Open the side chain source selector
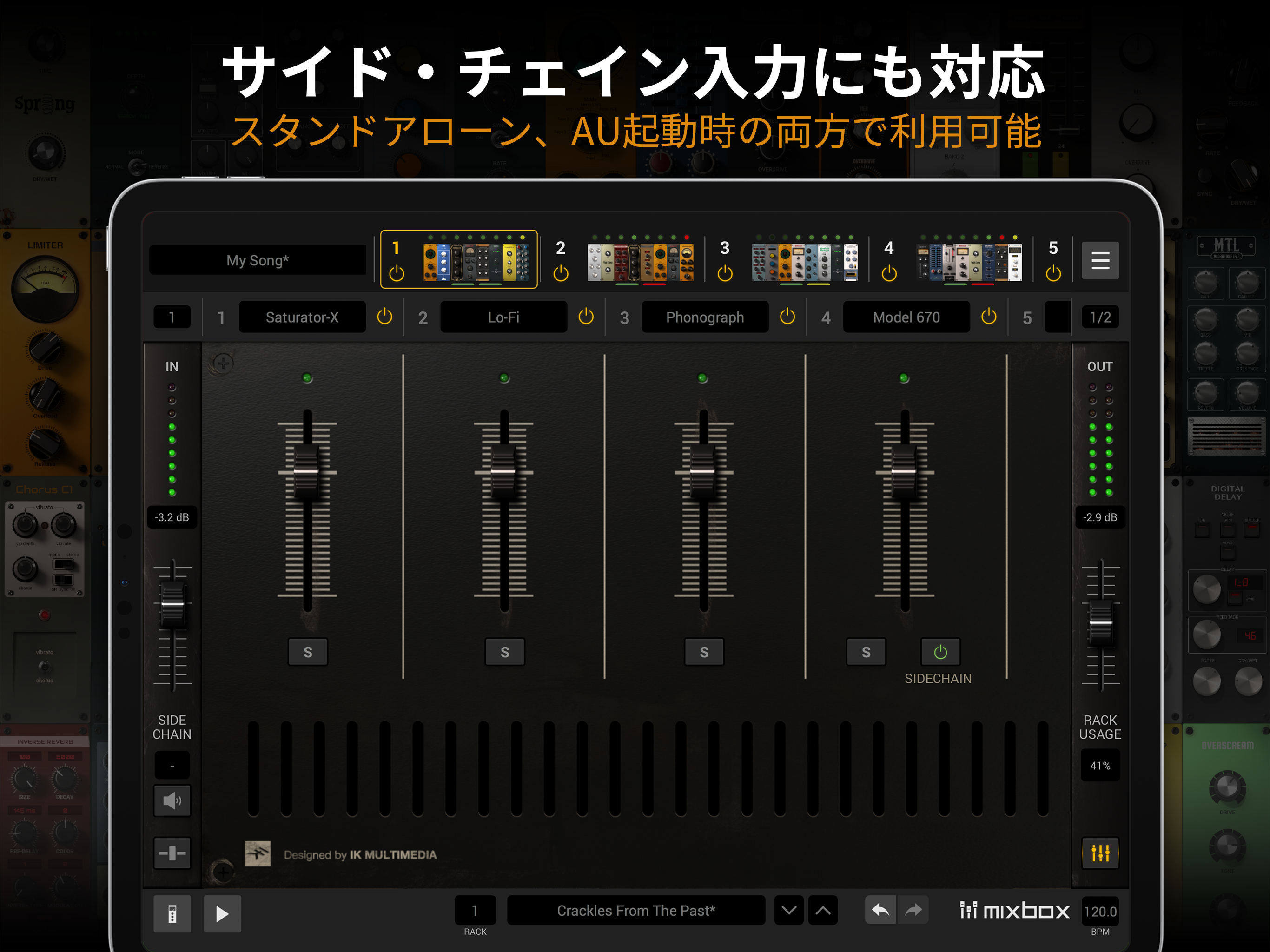Screen dimensions: 1270x952 click(172, 766)
